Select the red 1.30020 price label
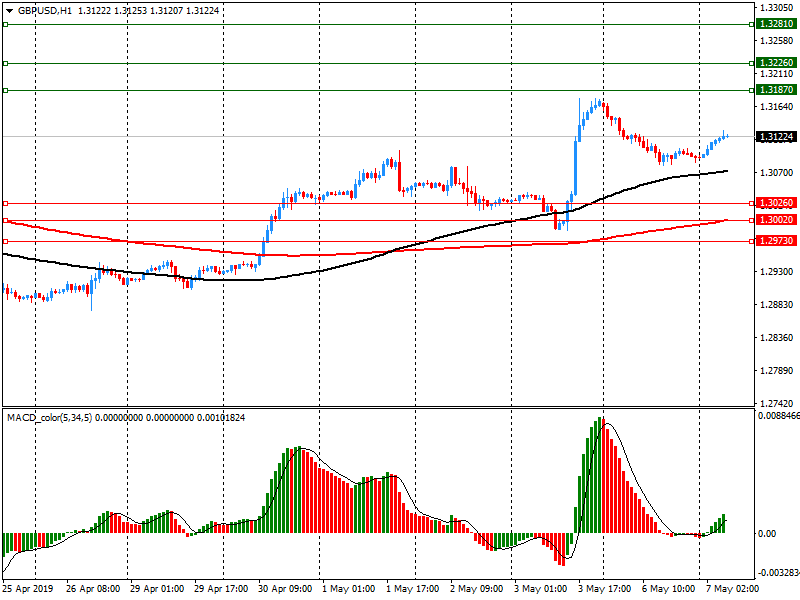Screen dimensions: 800x600 pyautogui.click(x=776, y=220)
